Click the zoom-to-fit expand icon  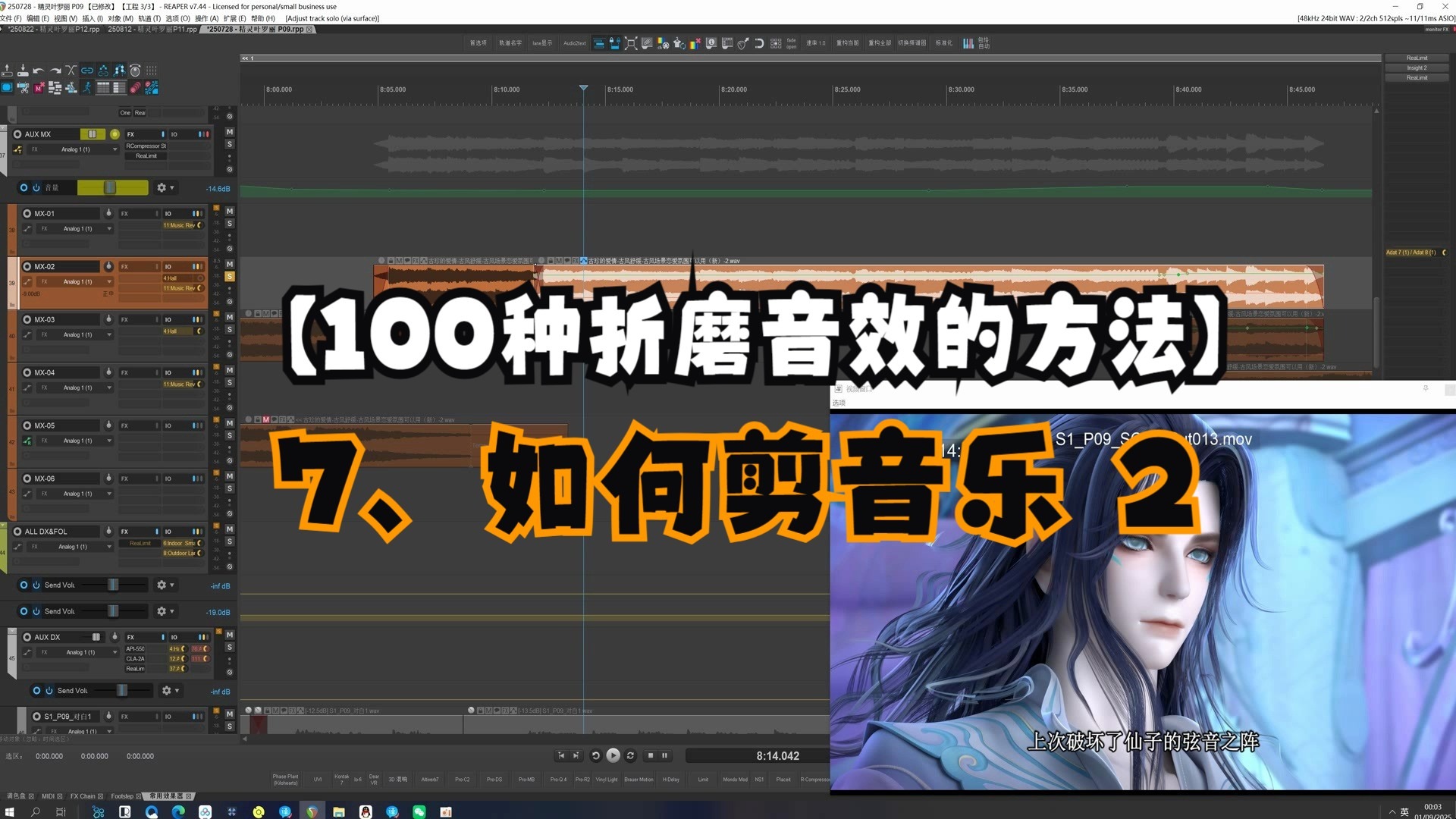(x=631, y=43)
